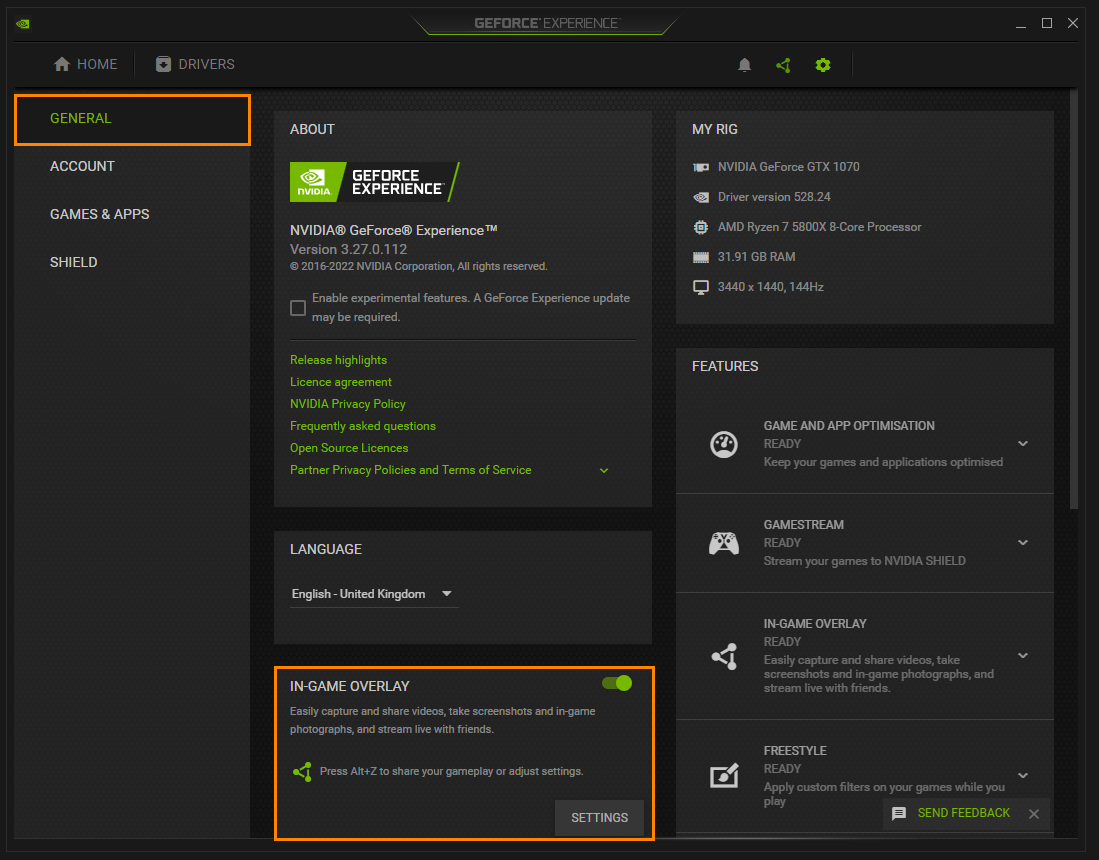This screenshot has width=1099, height=860.
Task: Select General in the sidebar
Action: click(x=132, y=119)
